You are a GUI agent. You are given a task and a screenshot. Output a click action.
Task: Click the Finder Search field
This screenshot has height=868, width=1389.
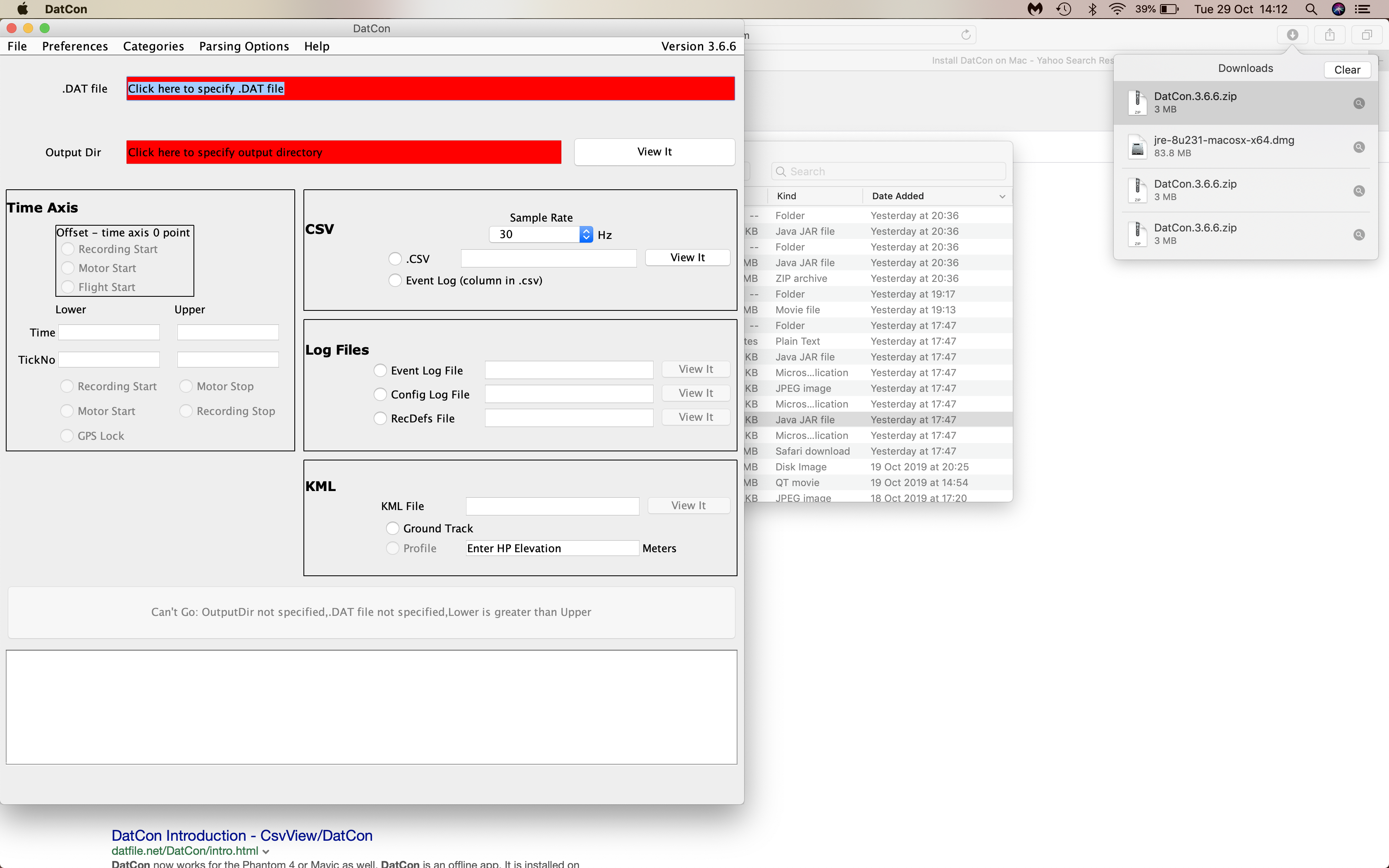pyautogui.click(x=888, y=171)
